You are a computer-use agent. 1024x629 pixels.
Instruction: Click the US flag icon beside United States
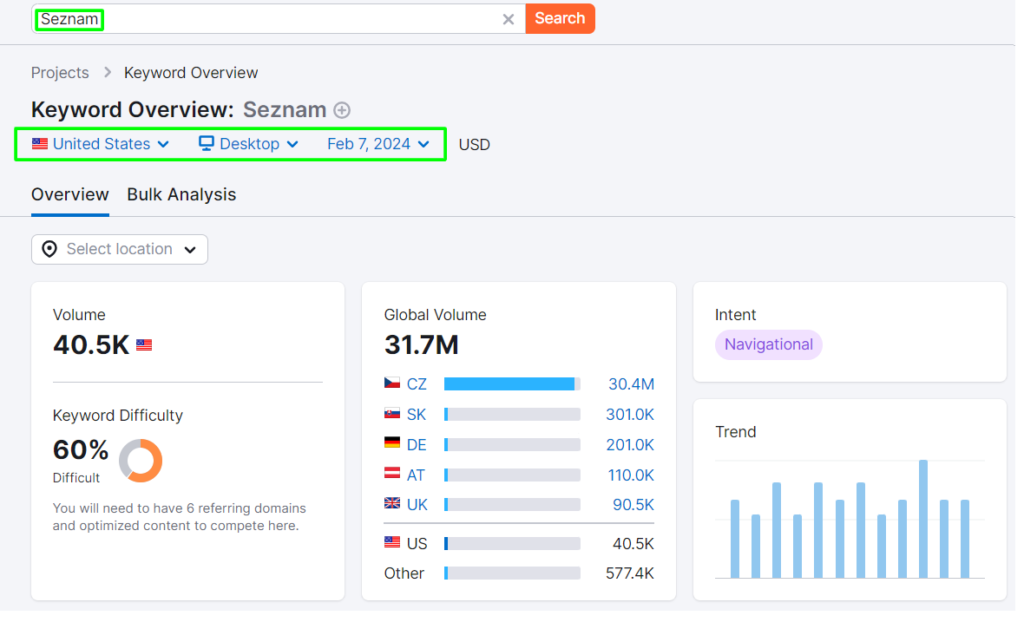[x=40, y=143]
